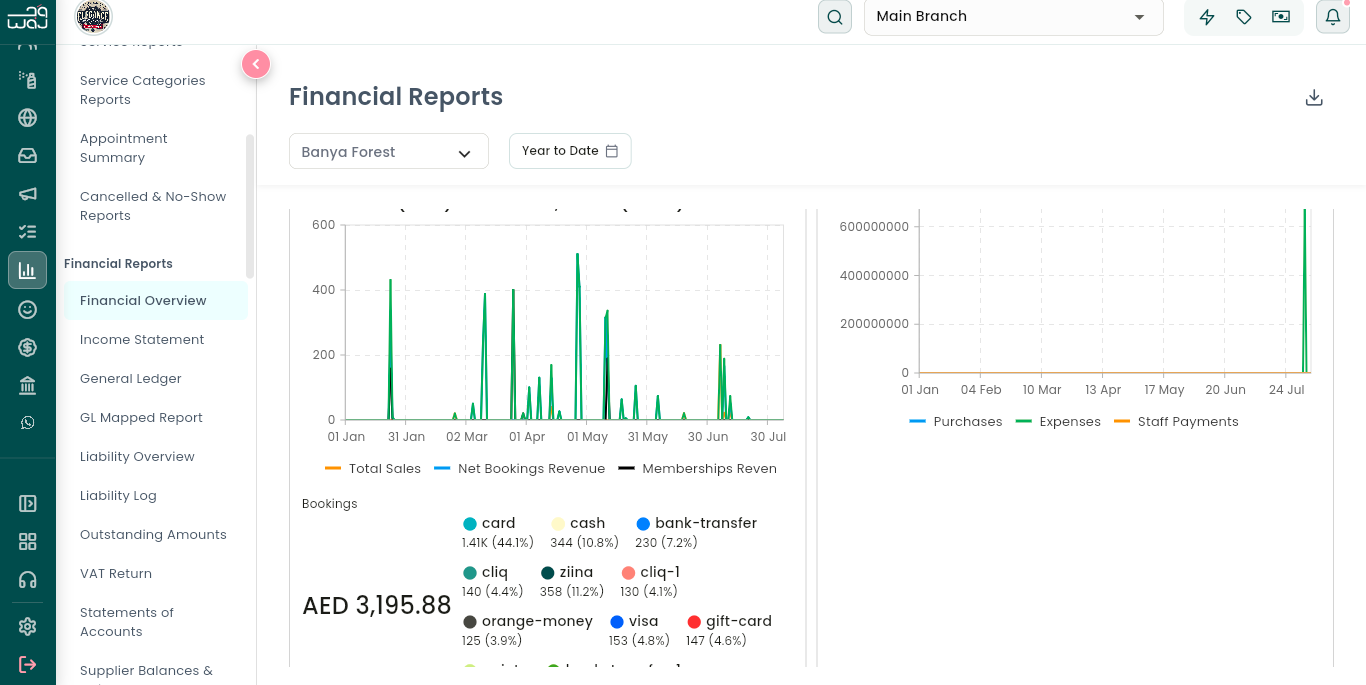1366x685 pixels.
Task: Click the bank-transfer color dot
Action: pos(643,524)
